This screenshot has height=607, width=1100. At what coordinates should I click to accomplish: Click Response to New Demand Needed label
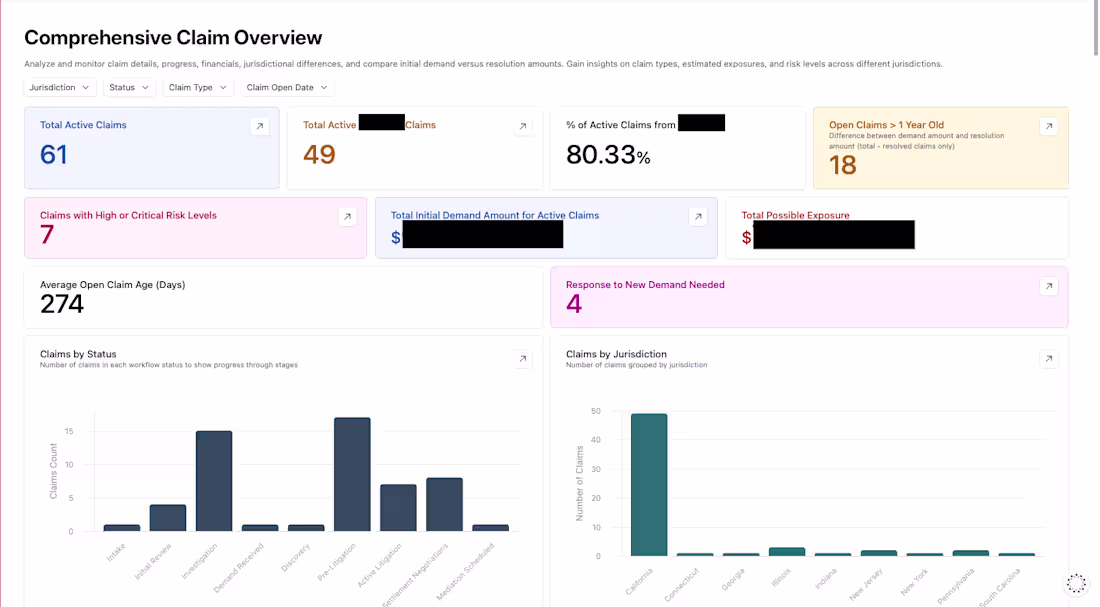[645, 285]
